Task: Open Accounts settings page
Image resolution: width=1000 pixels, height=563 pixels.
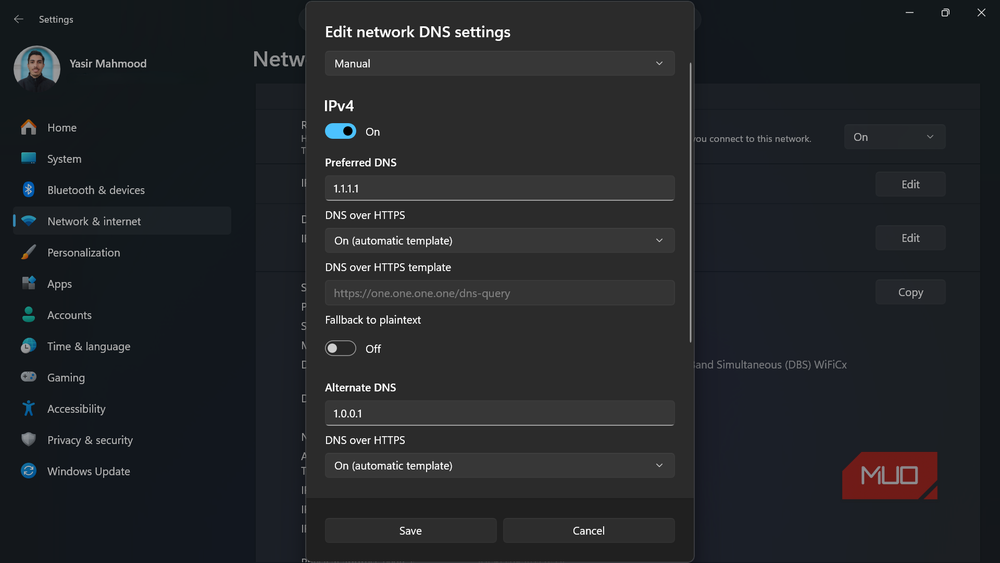Action: click(x=122, y=315)
